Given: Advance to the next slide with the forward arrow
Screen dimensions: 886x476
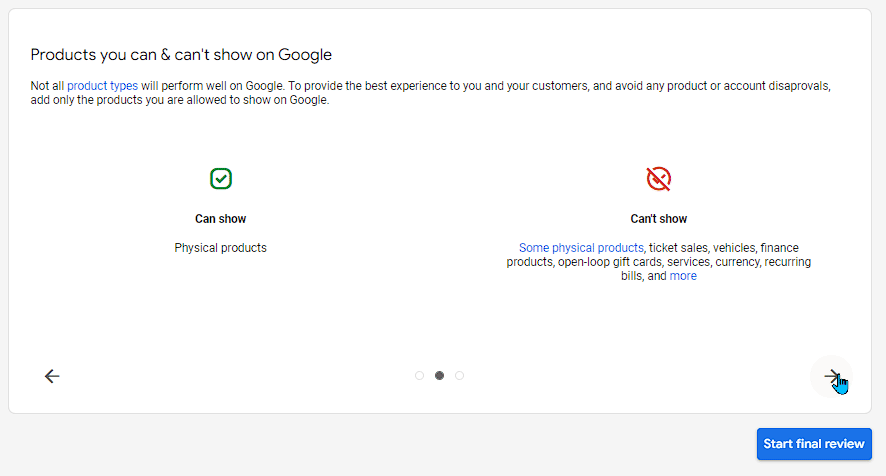Looking at the screenshot, I should tap(831, 377).
